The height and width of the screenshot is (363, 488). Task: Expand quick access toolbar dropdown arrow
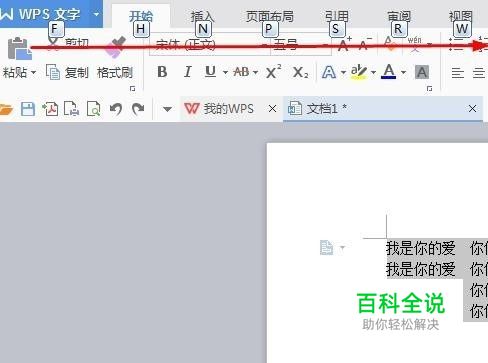click(167, 109)
